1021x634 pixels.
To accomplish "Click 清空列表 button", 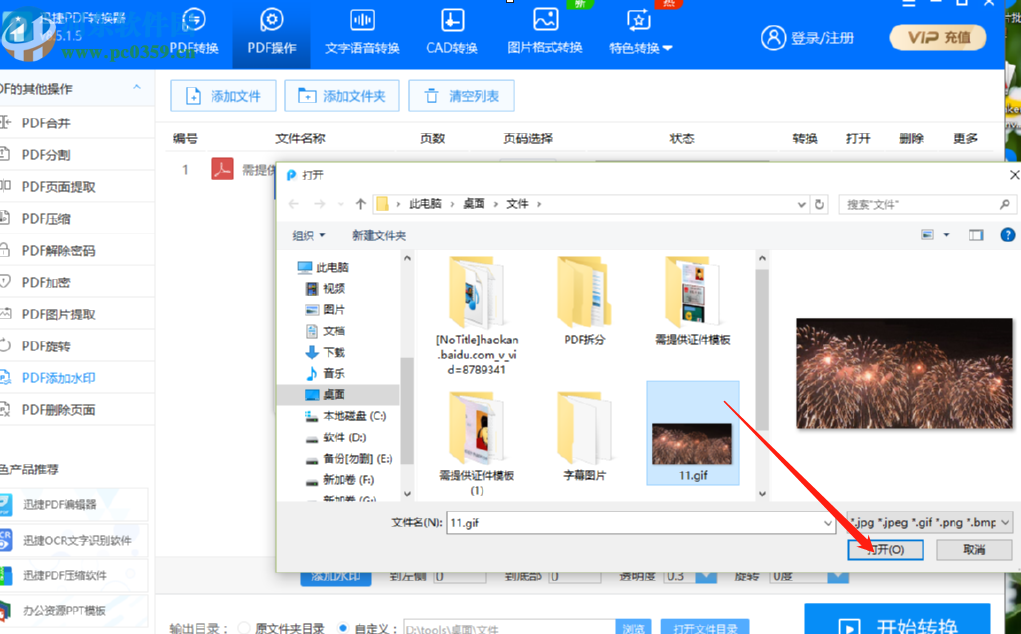I will coord(461,96).
